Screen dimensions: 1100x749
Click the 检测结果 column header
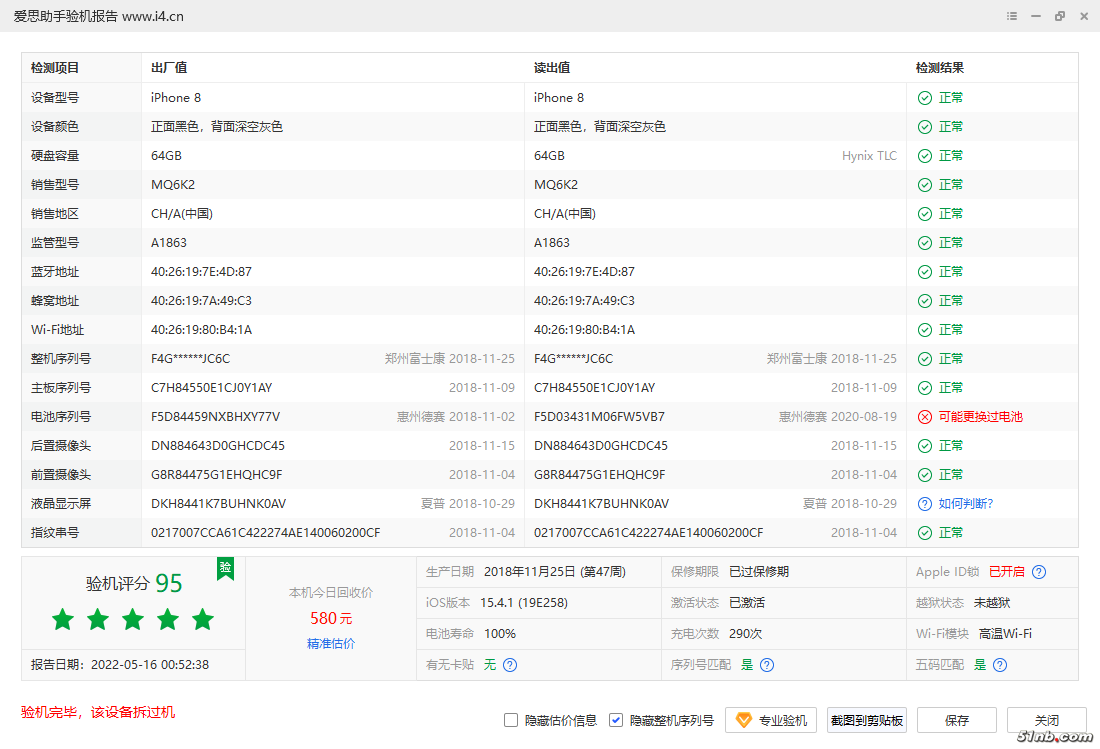coord(940,68)
